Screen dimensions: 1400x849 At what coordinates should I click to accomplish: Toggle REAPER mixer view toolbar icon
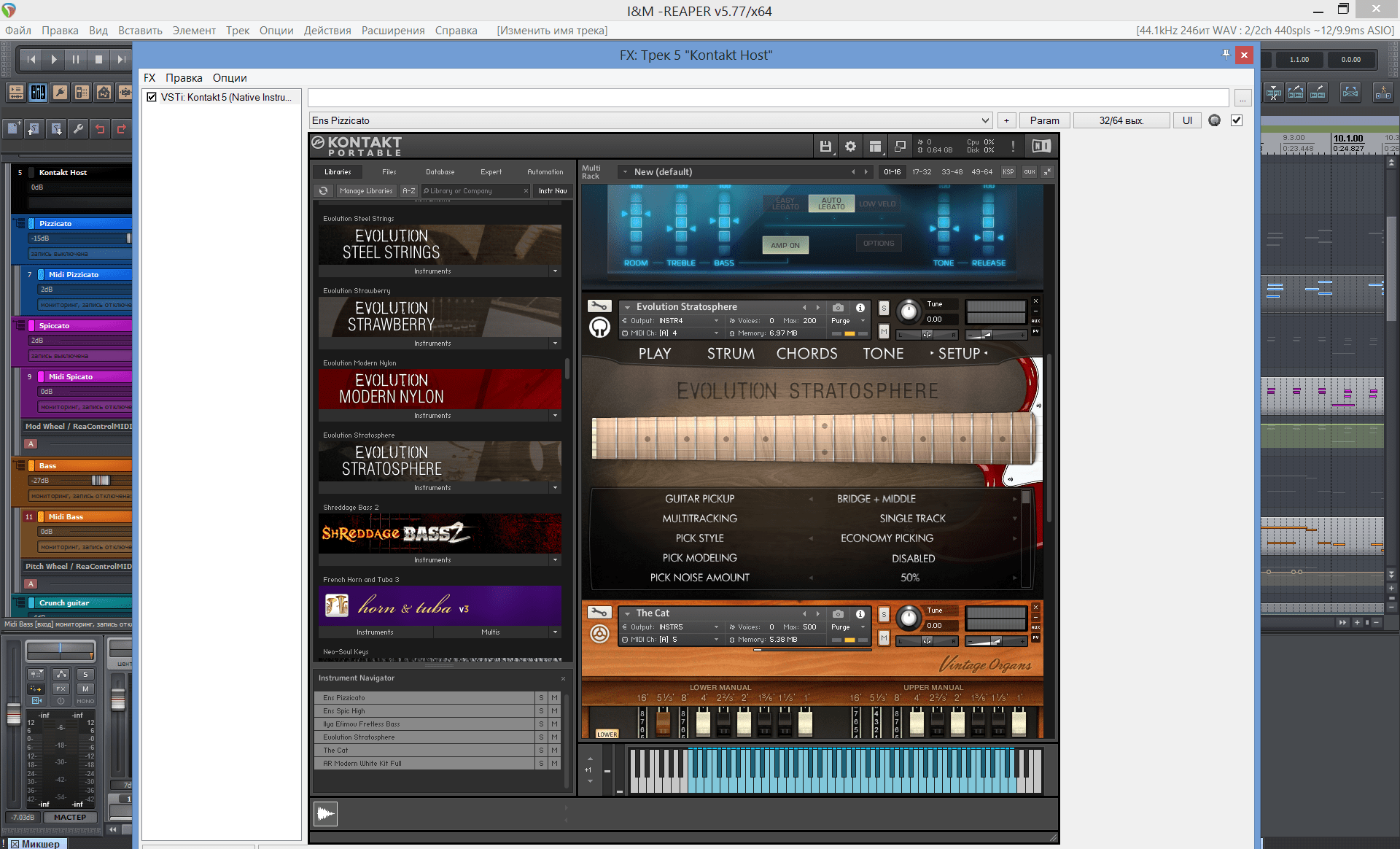[38, 92]
